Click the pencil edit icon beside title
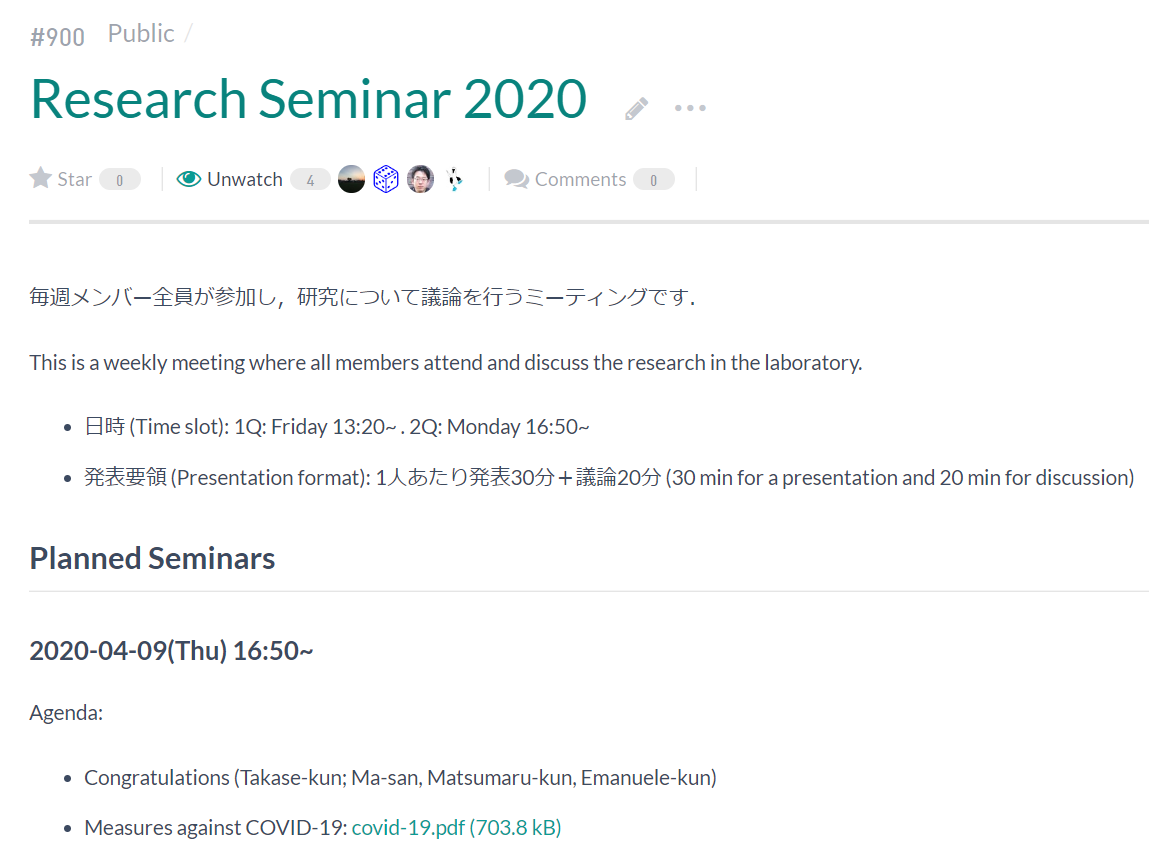 [x=636, y=108]
